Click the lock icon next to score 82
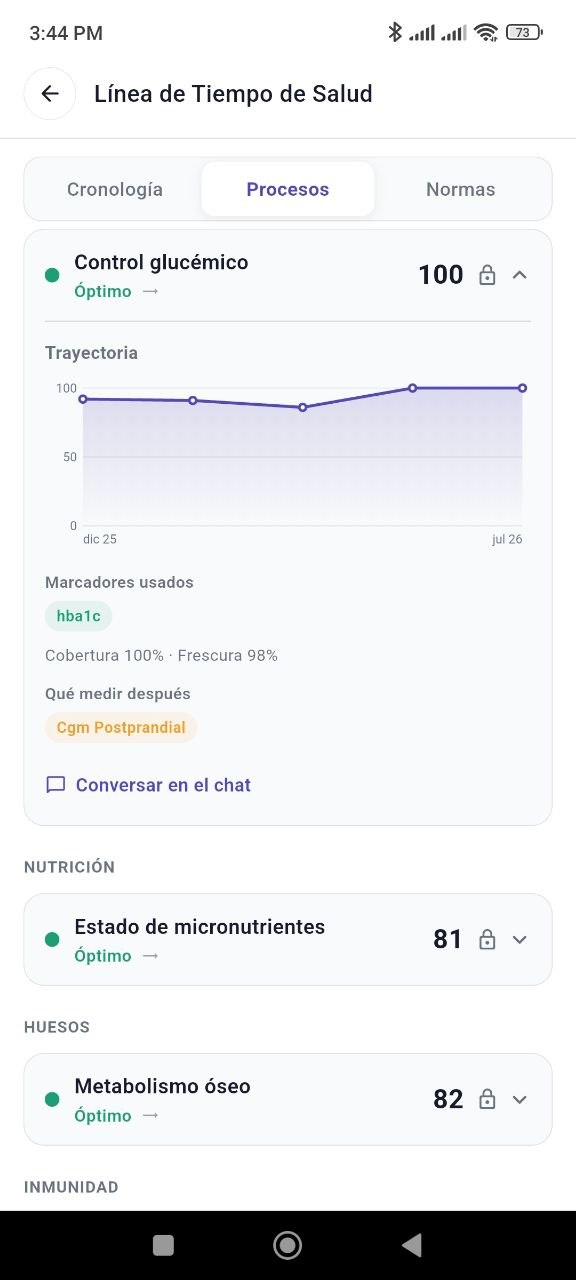 487,1099
